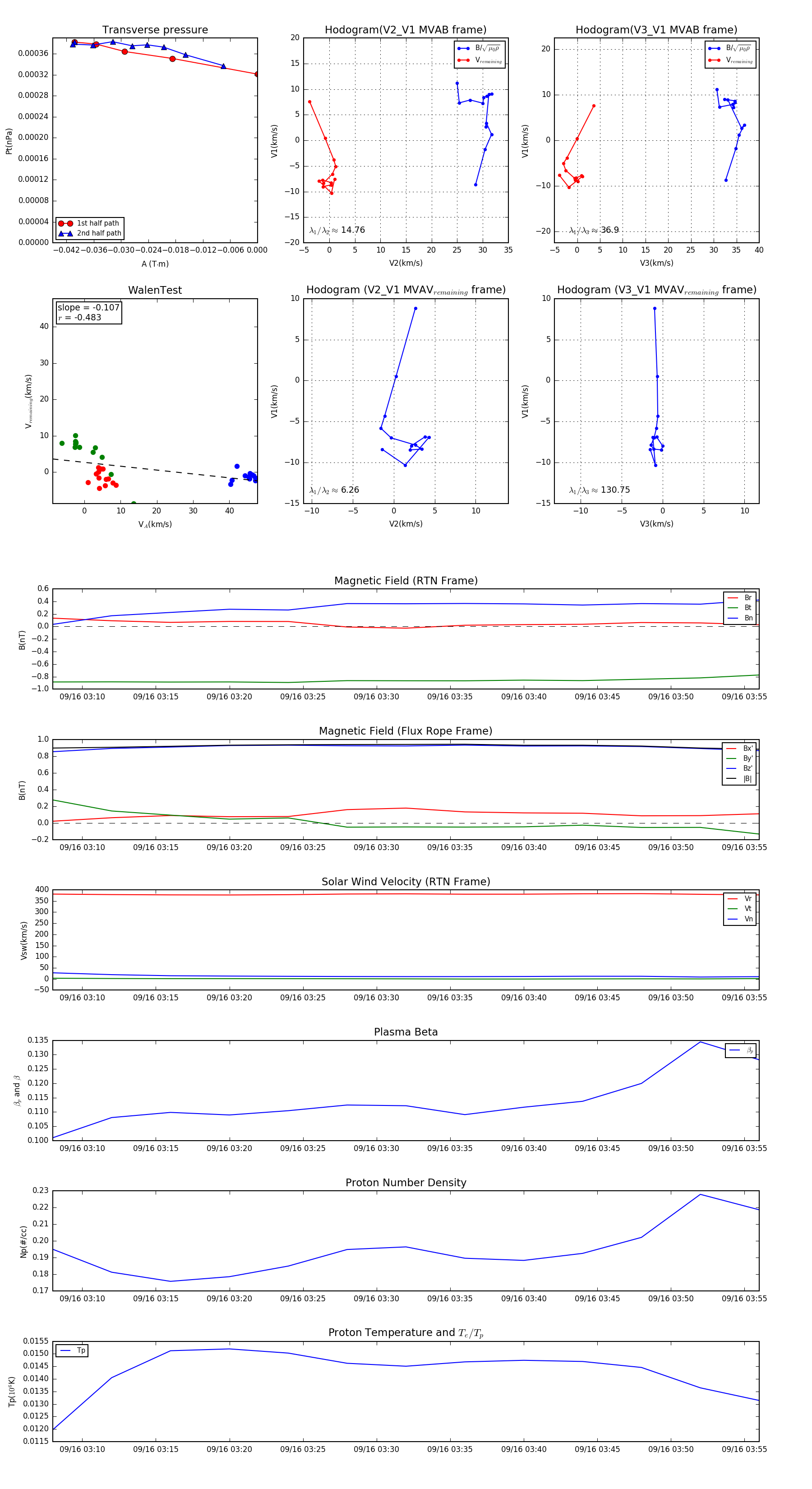Screen dimensions: 812x1489
Task: Click the "Hodogram(V2_V1 MVAB frame)" title
Action: point(406,29)
